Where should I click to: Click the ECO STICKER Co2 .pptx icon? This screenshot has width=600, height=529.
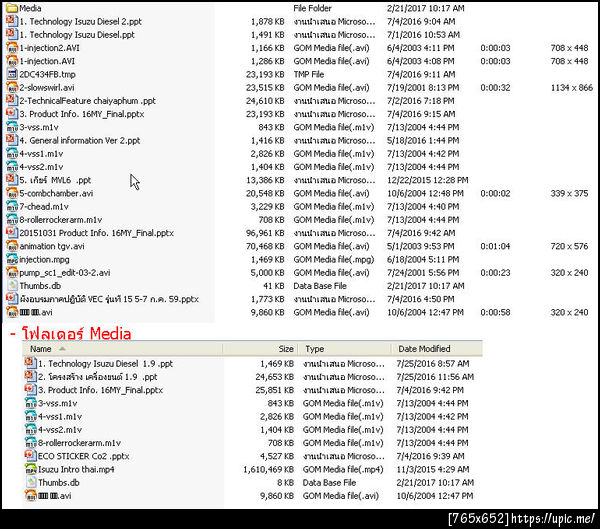(31, 456)
